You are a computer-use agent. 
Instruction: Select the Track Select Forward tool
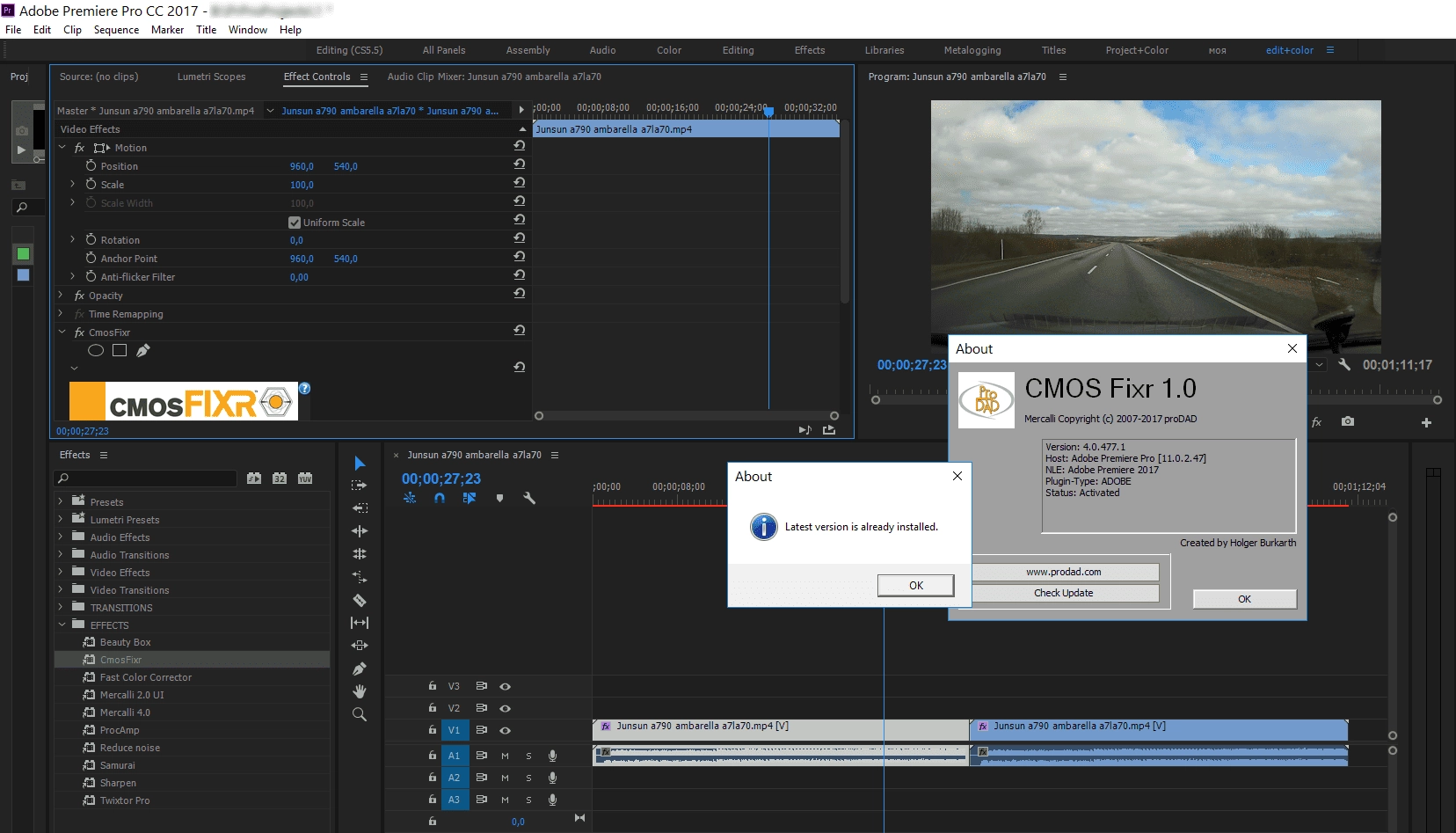coord(360,486)
